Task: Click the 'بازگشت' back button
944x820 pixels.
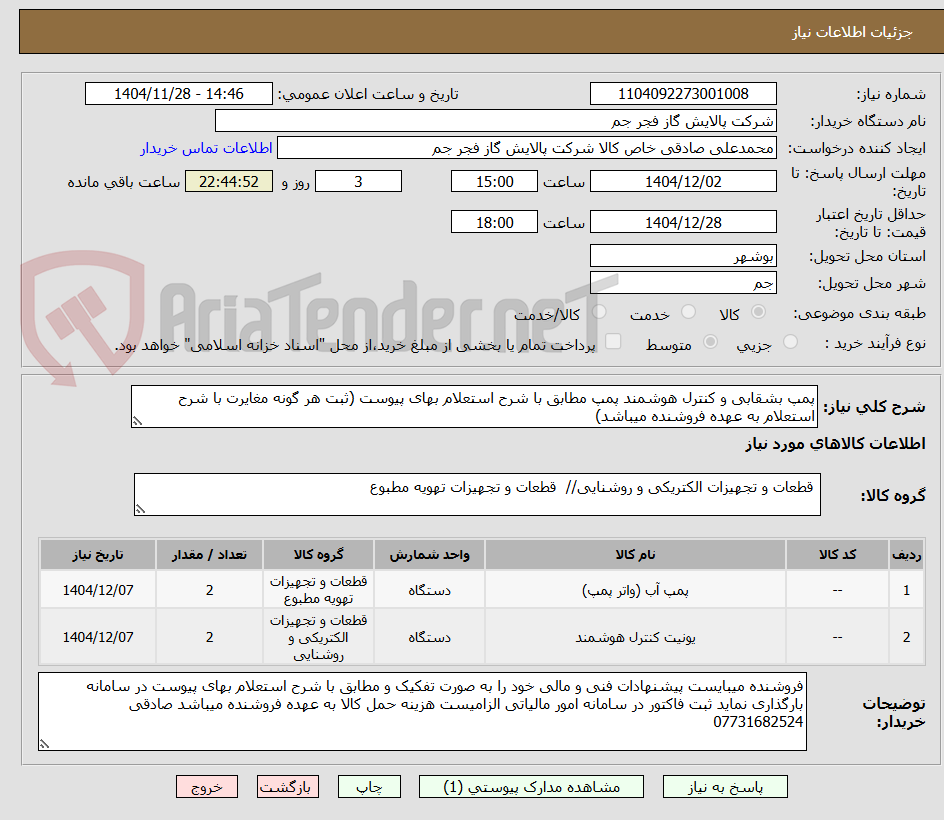Action: [287, 787]
